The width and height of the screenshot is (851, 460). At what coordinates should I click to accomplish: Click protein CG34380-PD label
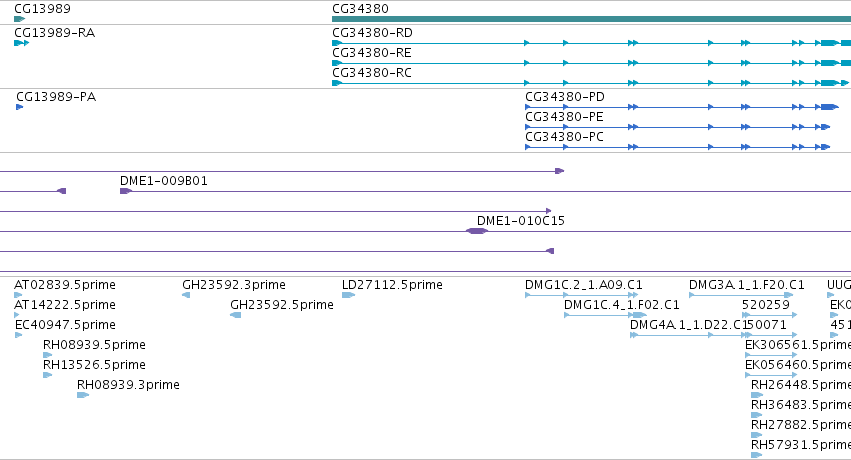(565, 97)
